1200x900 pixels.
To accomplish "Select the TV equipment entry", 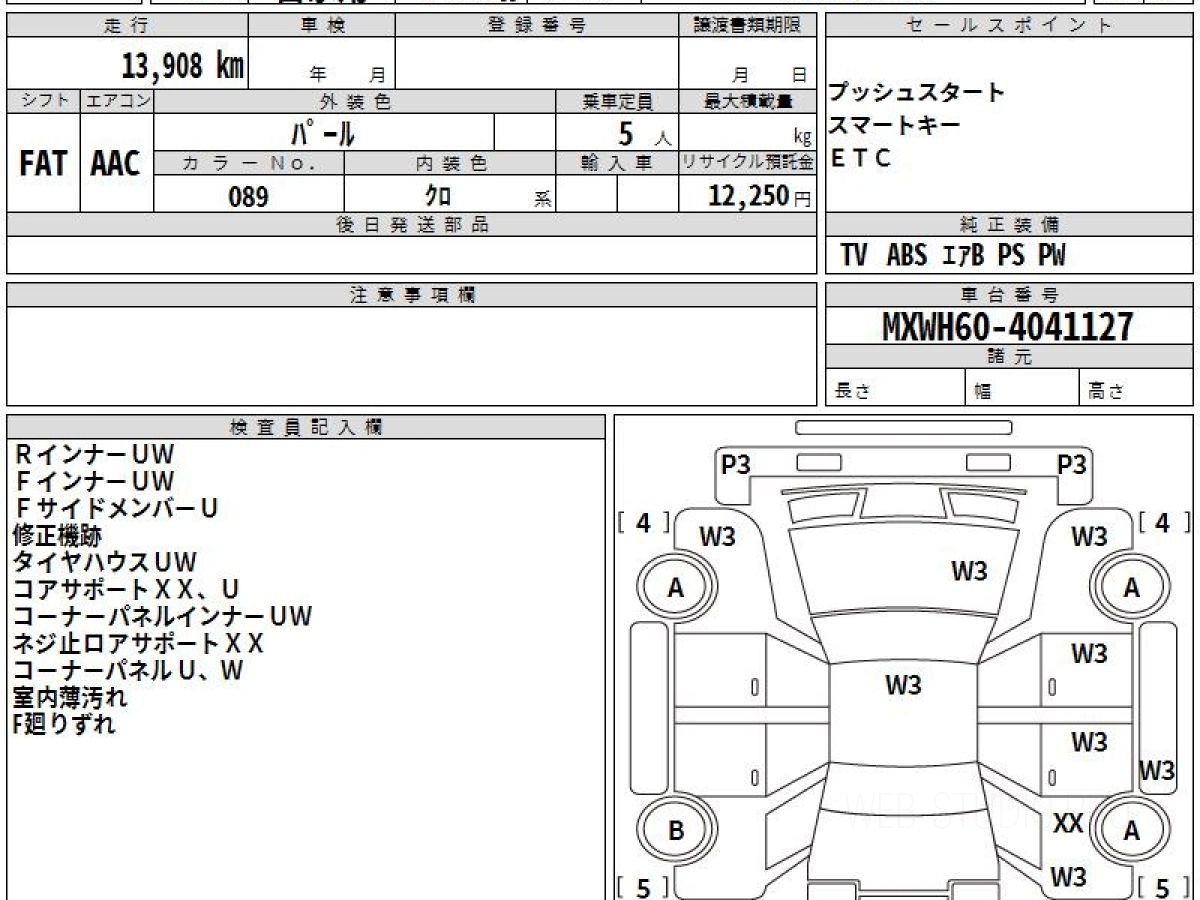I will click(x=853, y=256).
